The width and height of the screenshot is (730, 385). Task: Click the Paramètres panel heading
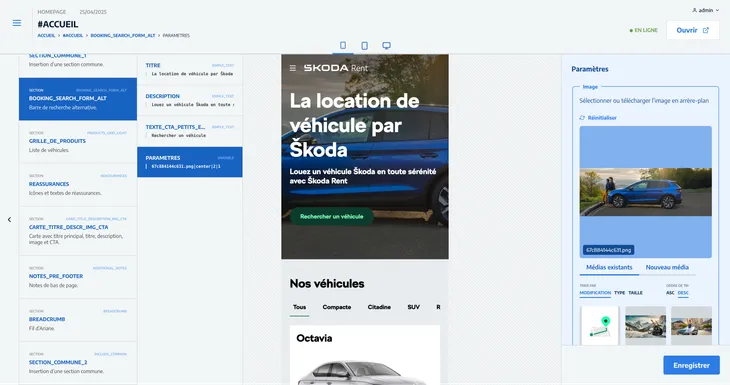(x=590, y=69)
